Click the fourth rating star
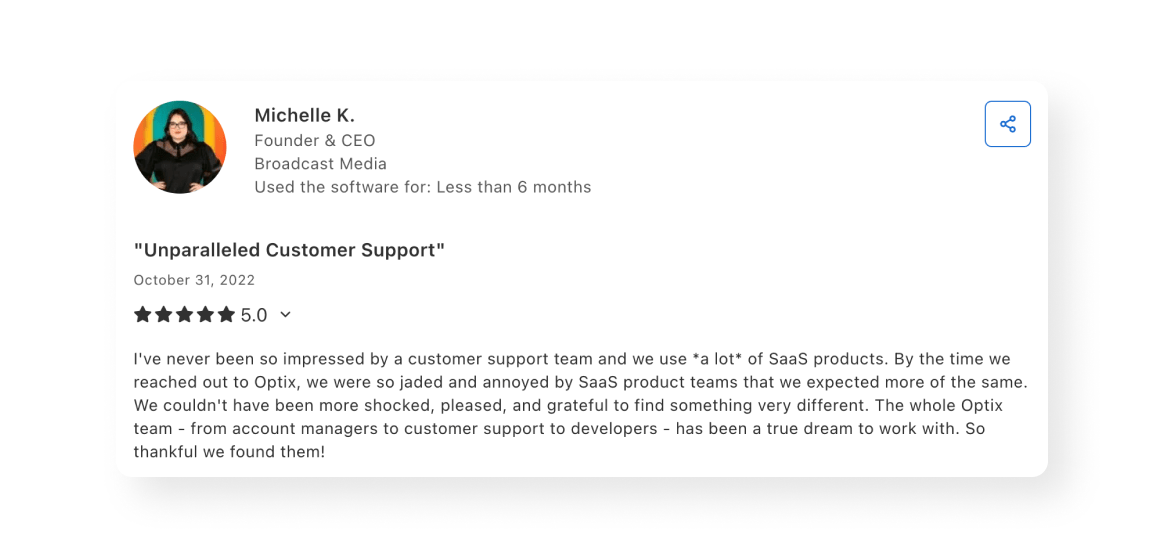1164x558 pixels. (x=205, y=314)
